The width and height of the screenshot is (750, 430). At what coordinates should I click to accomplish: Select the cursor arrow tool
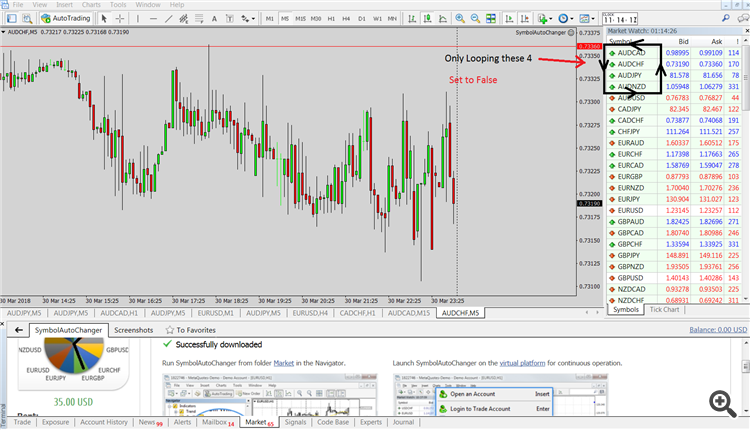pyautogui.click(x=104, y=18)
